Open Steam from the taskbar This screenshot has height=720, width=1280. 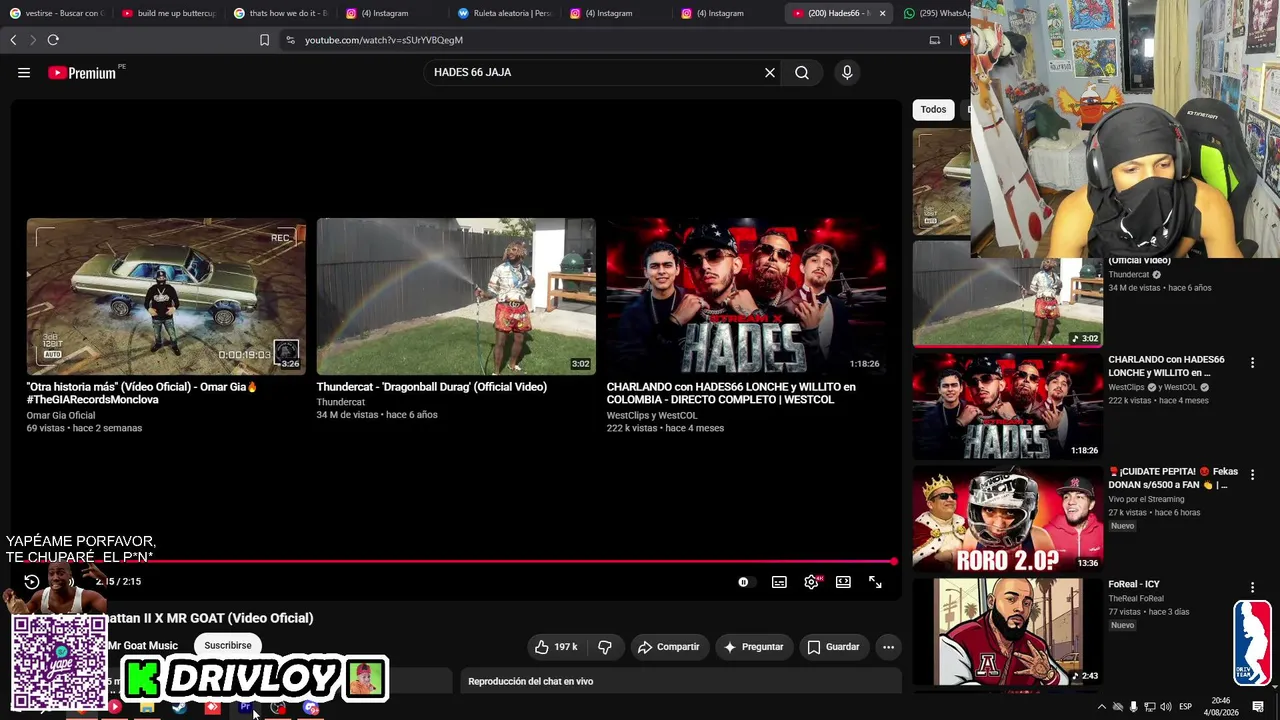(180, 708)
